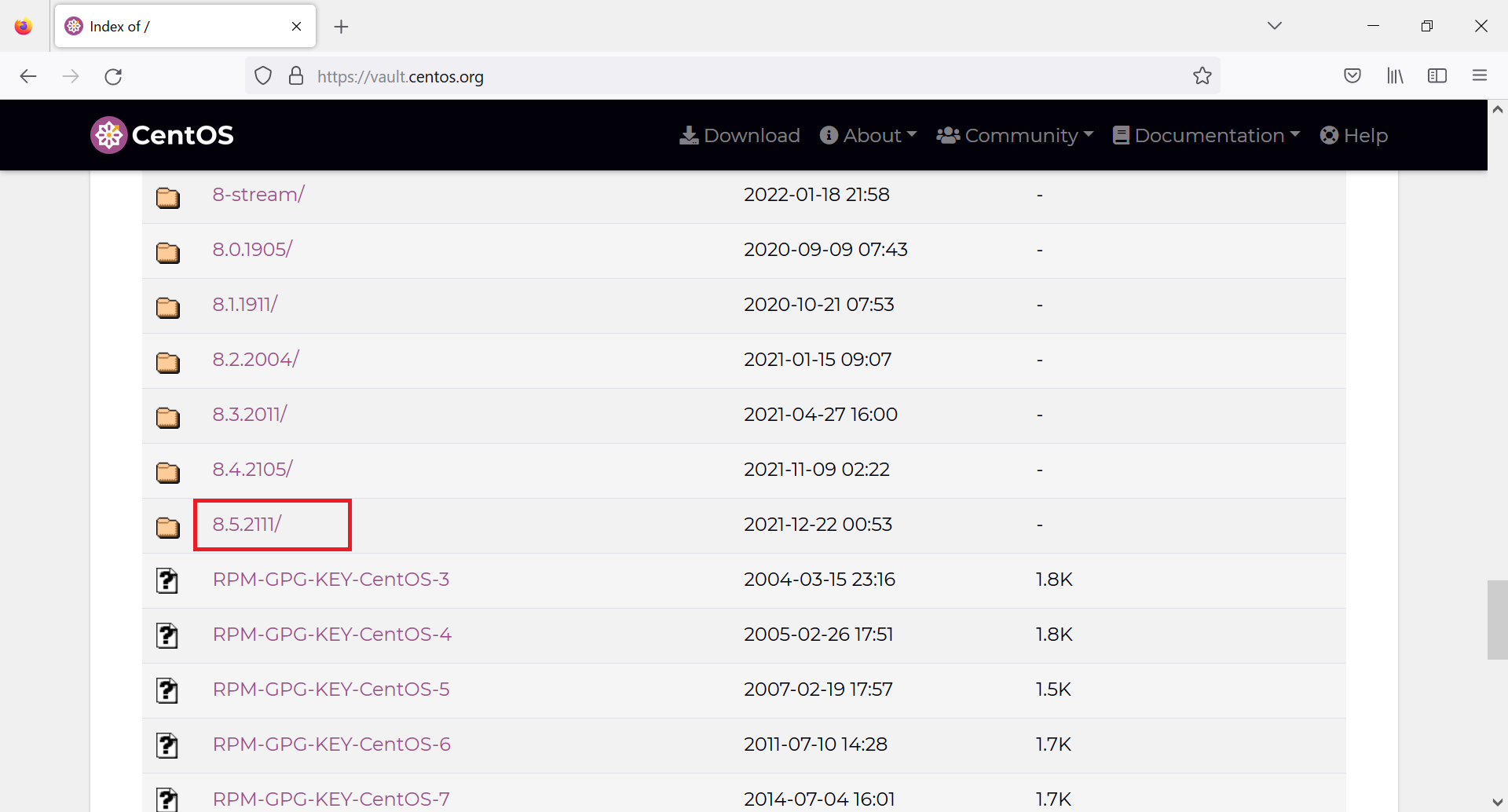Screen dimensions: 1508x812
Task: Click the CentOS logo
Action: (161, 134)
